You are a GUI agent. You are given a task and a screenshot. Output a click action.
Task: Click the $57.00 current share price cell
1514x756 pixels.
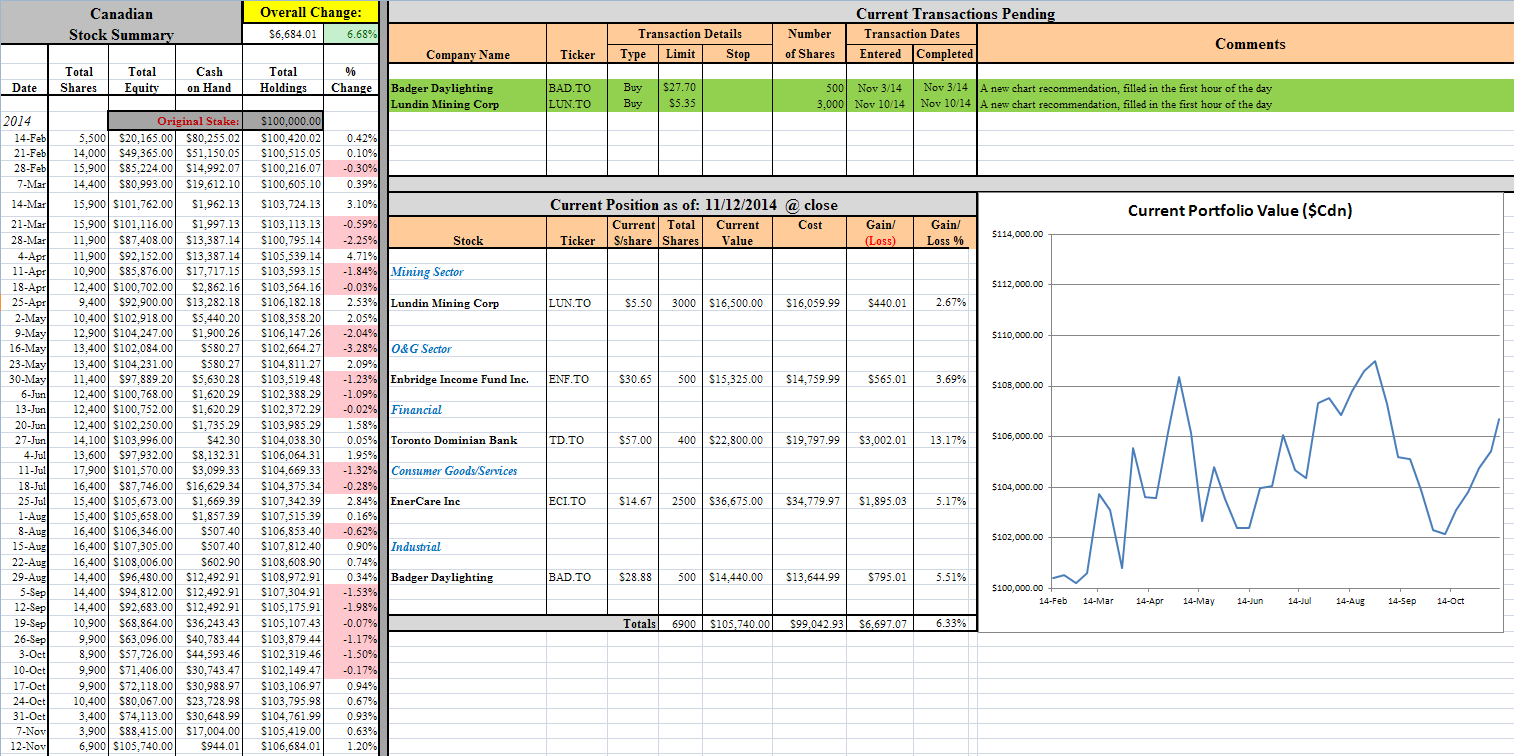click(634, 440)
